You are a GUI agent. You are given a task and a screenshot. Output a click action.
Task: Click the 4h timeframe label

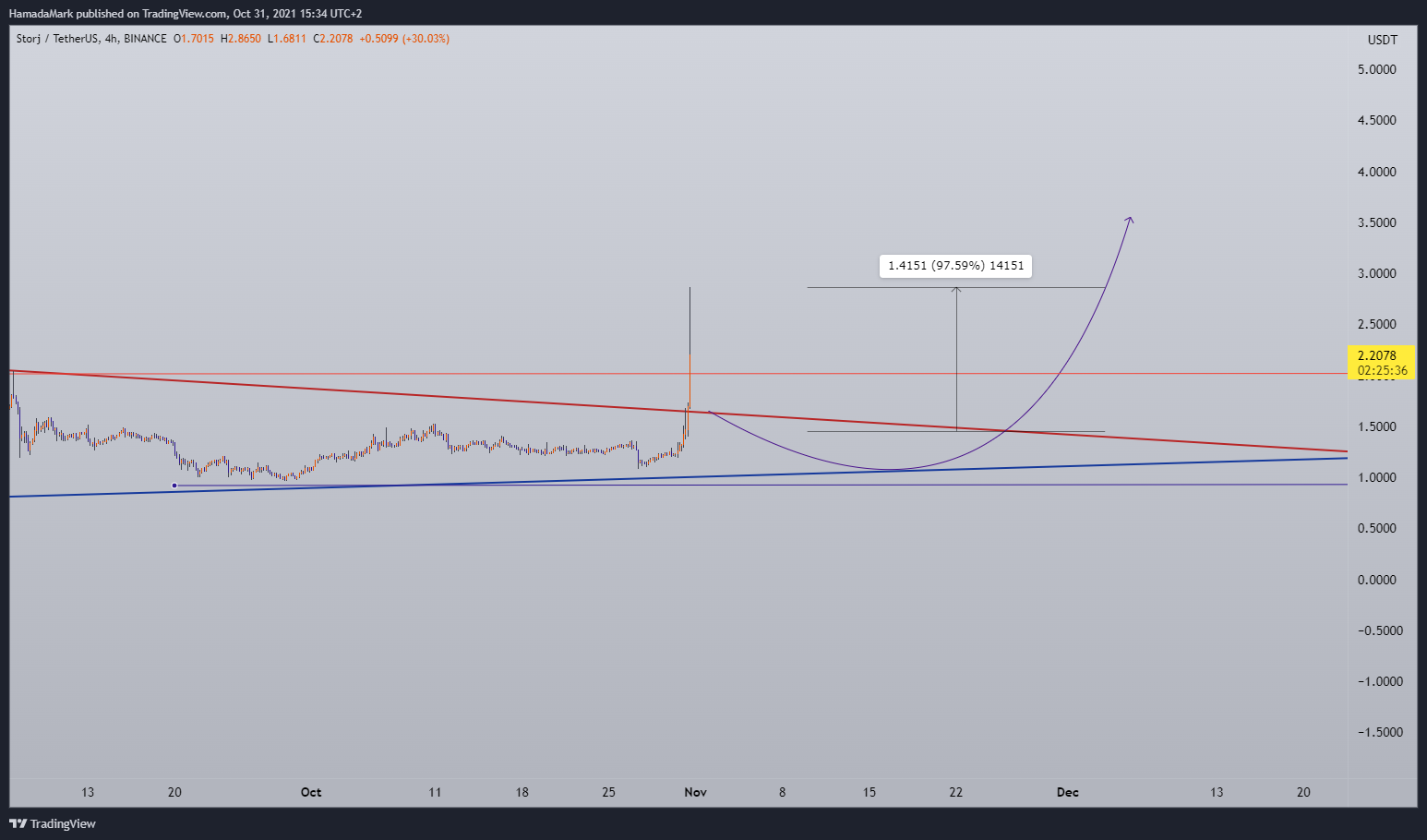111,39
